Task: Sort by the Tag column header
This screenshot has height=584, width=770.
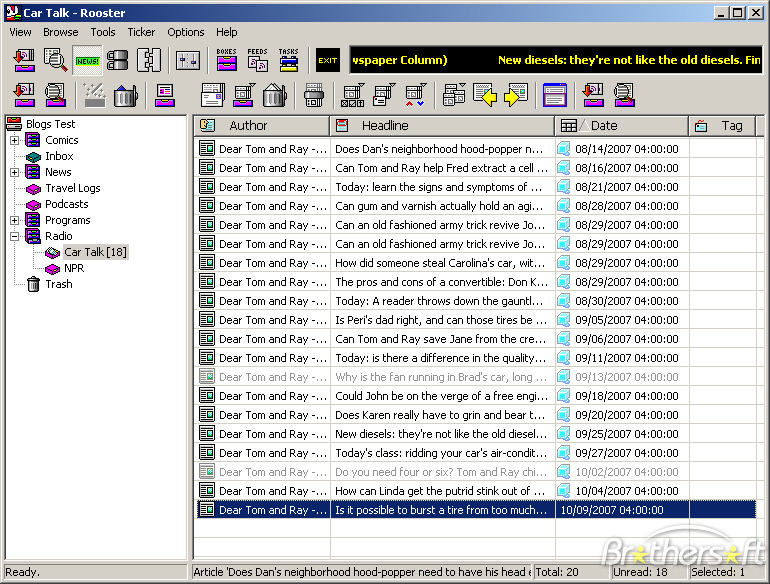Action: coord(722,126)
